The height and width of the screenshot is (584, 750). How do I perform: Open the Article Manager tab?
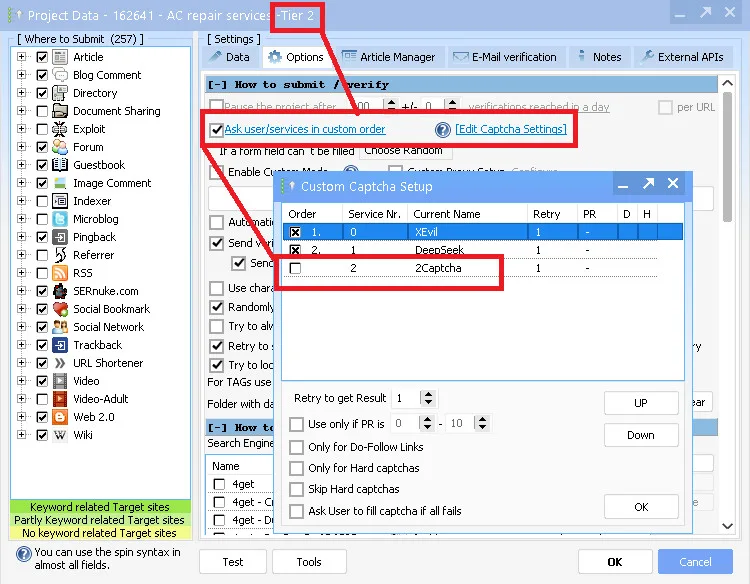(x=389, y=57)
